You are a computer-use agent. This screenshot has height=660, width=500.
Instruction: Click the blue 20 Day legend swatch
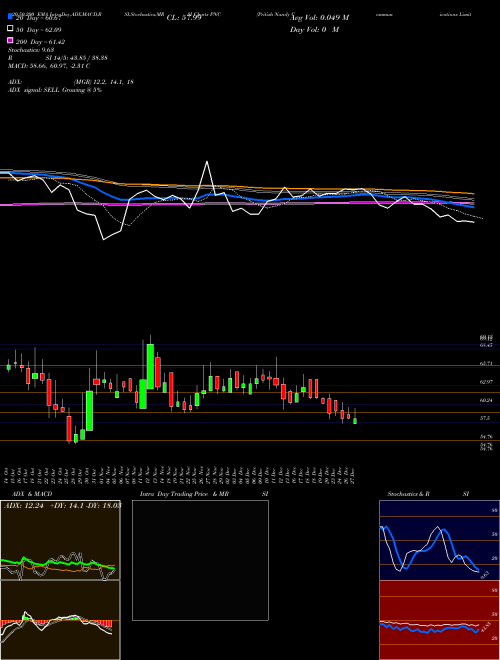click(x=10, y=16)
